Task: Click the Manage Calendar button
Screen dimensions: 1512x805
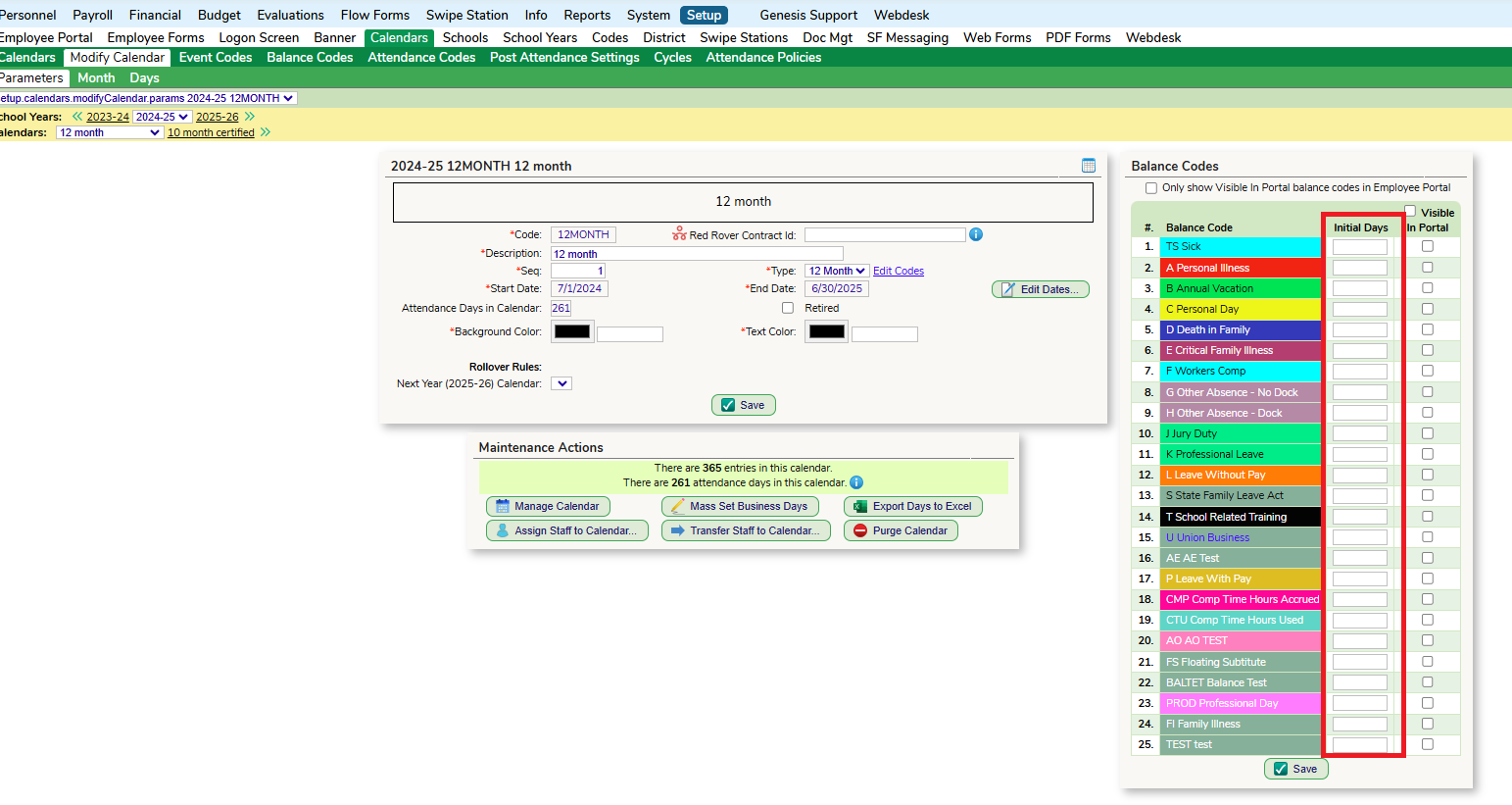Action: point(548,506)
